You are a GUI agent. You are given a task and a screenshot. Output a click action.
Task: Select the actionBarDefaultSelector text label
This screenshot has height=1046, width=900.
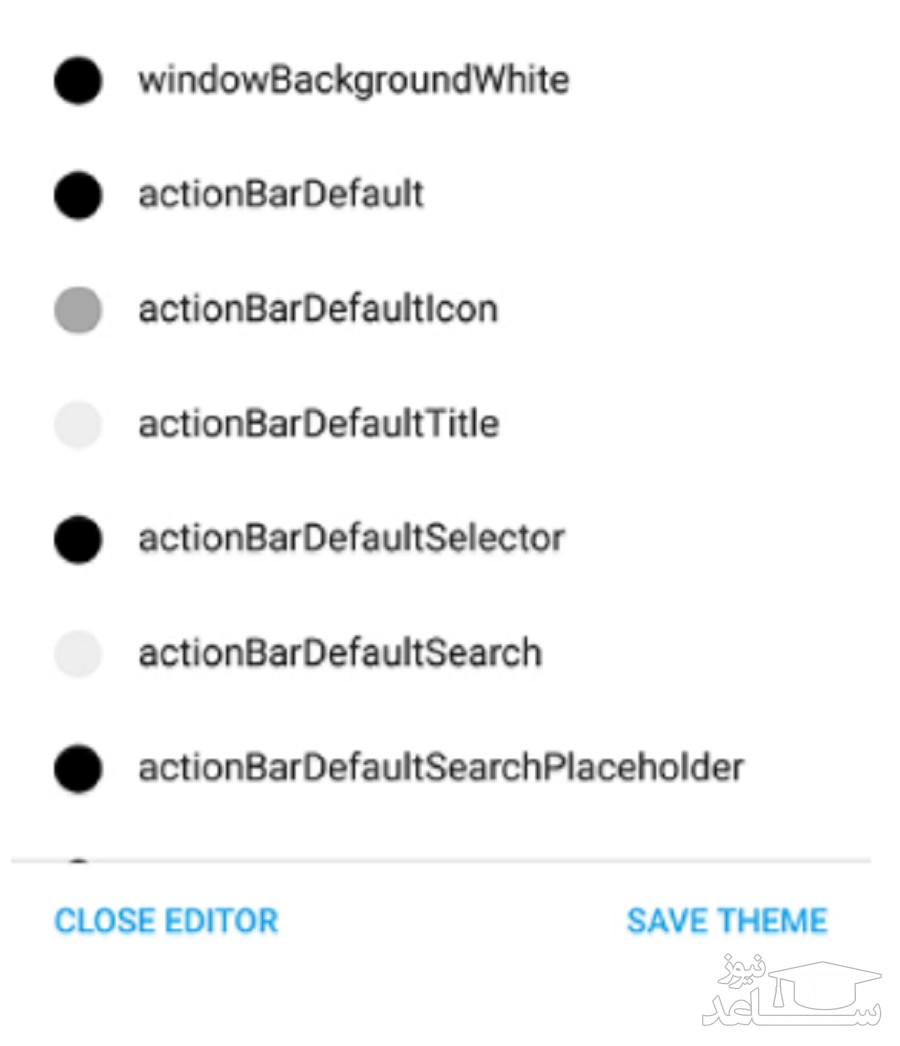[351, 540]
